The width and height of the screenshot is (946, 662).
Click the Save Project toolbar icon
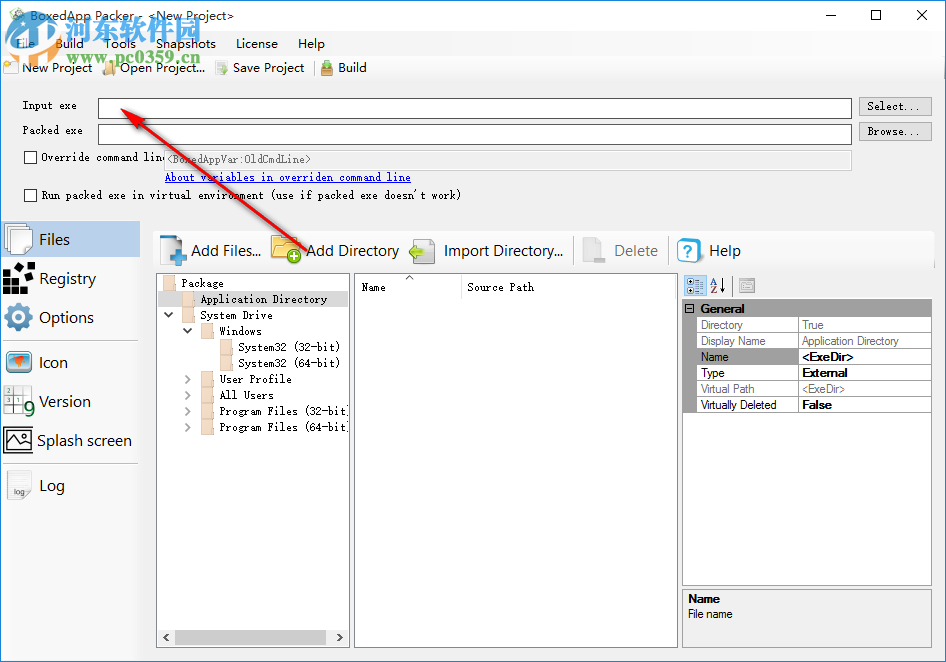point(222,68)
